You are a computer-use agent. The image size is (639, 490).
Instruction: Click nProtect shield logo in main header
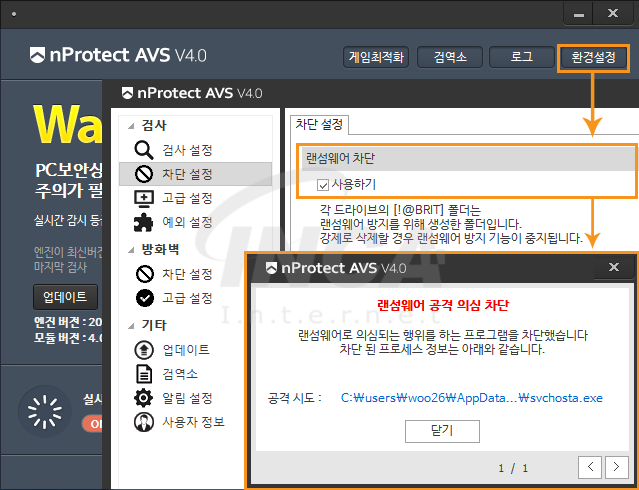point(37,55)
